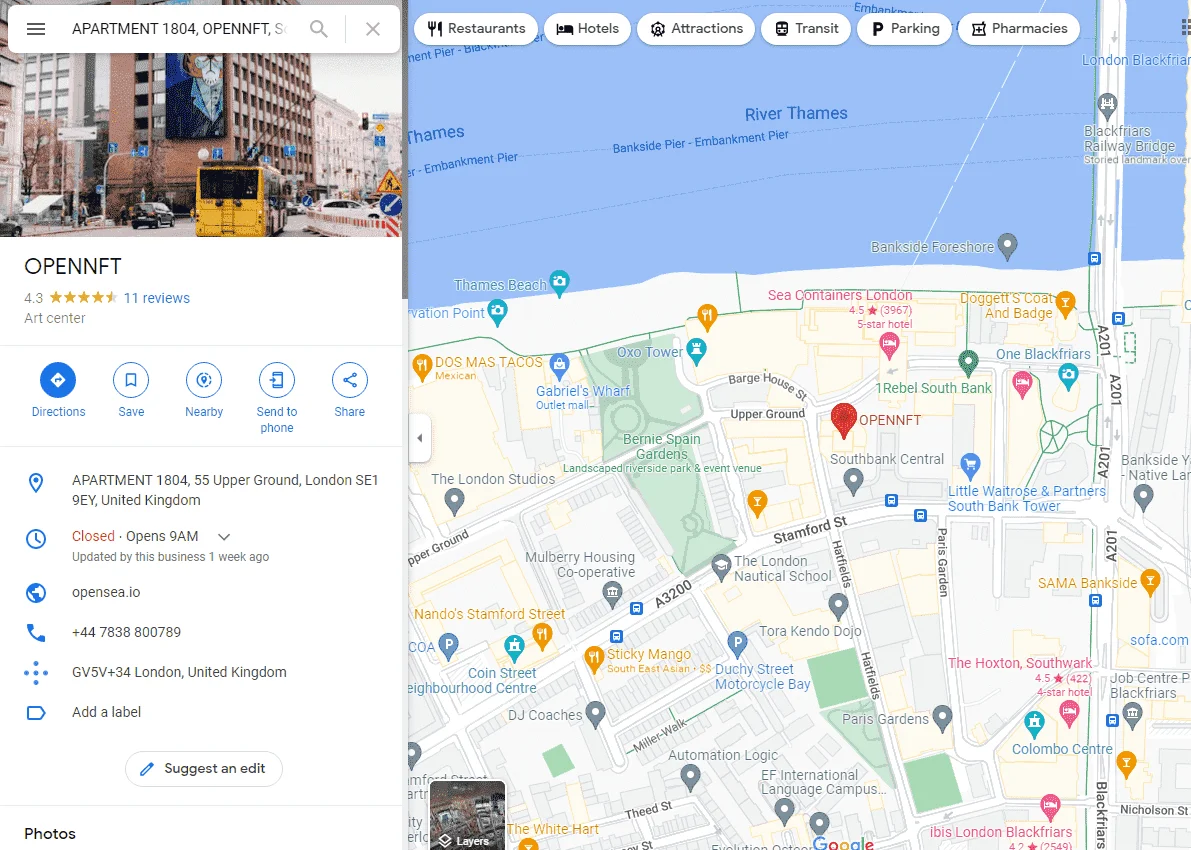Select Nando's Stamford Street marker

(542, 636)
